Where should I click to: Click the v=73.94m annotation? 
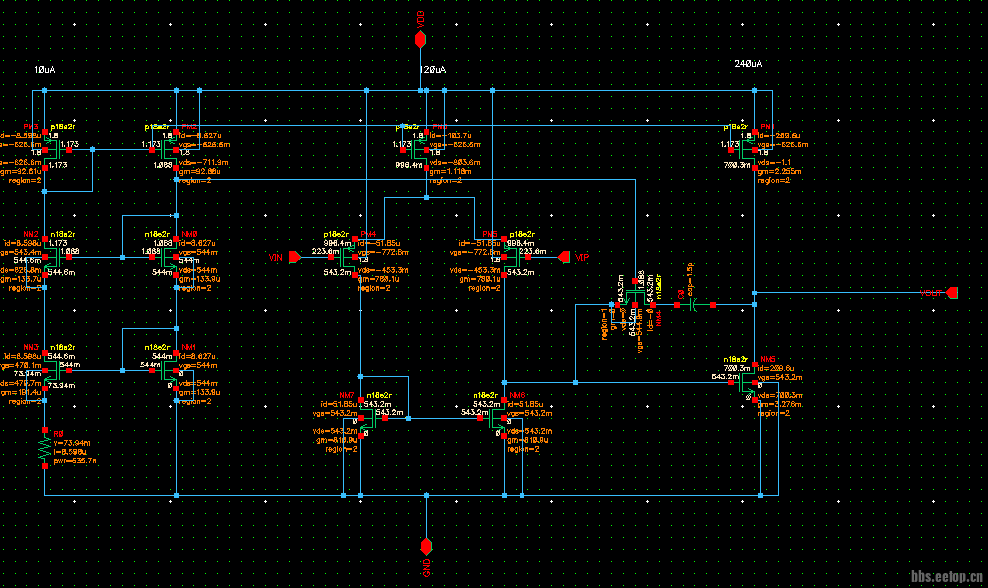point(72,443)
